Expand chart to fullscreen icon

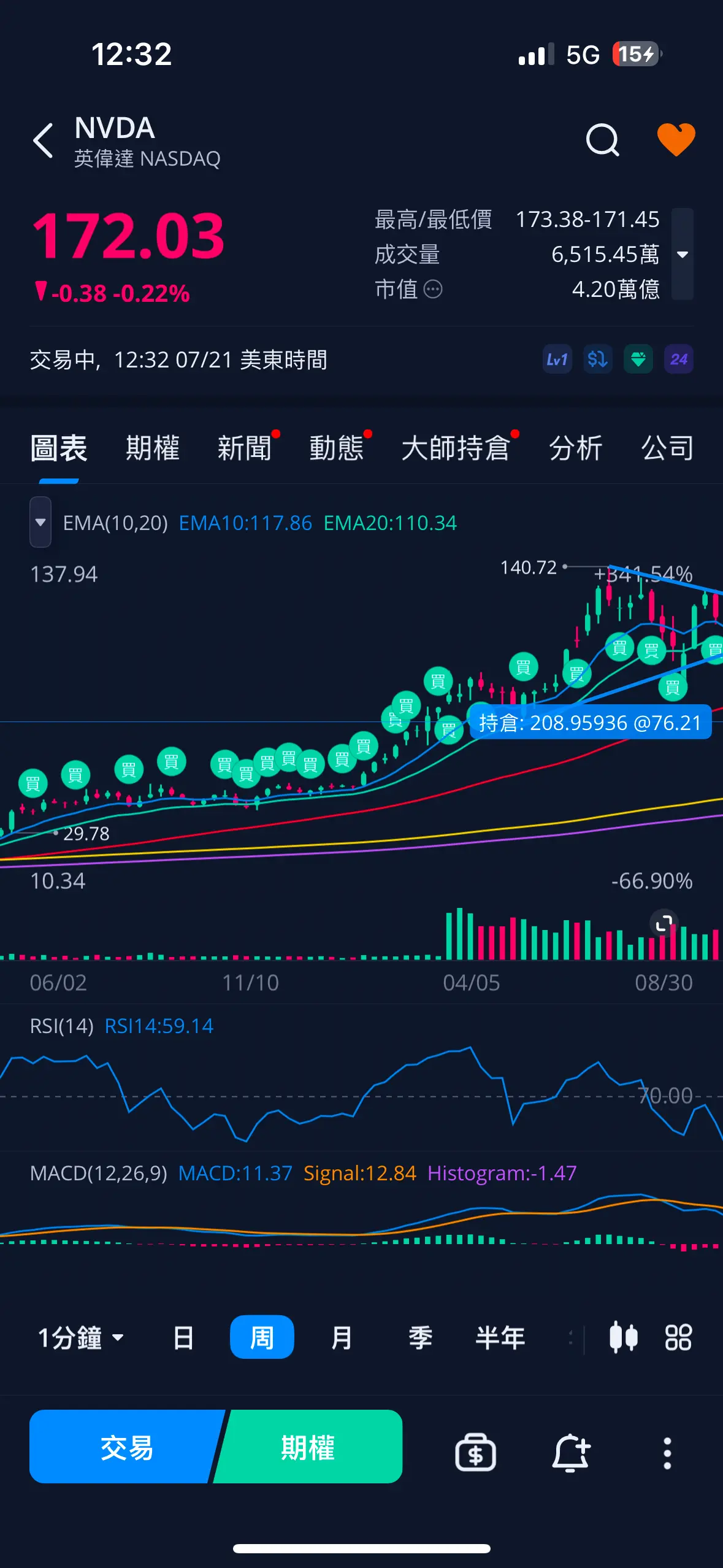664,923
